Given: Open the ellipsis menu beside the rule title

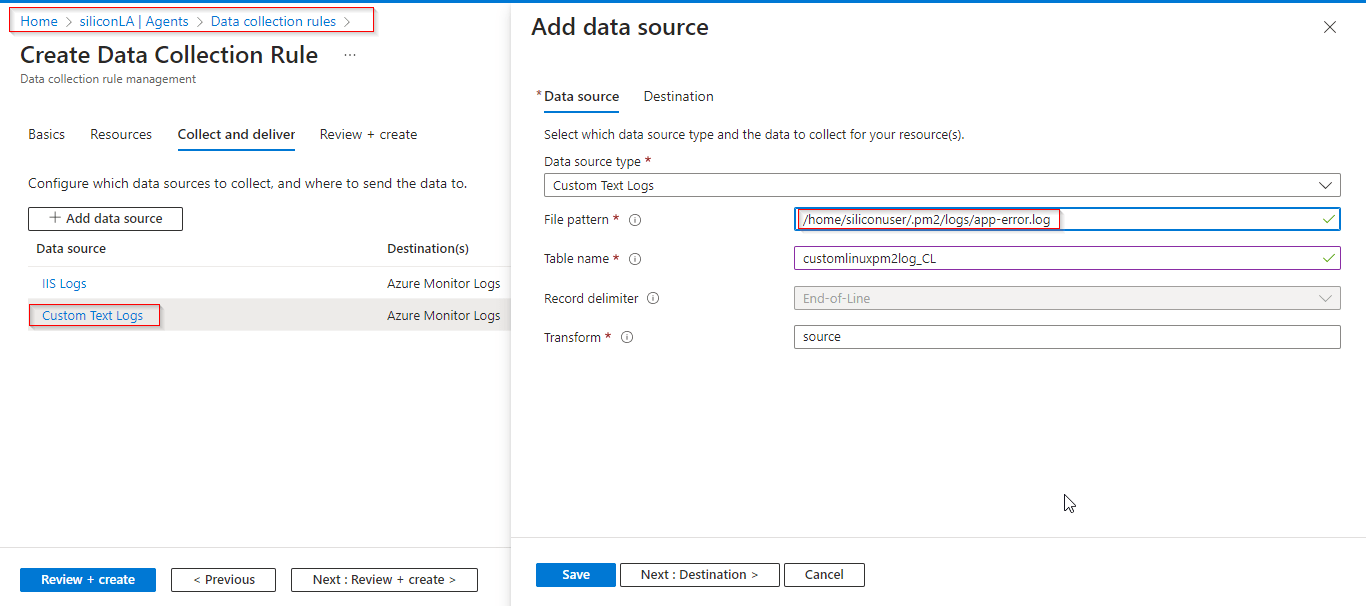Looking at the screenshot, I should [x=349, y=55].
